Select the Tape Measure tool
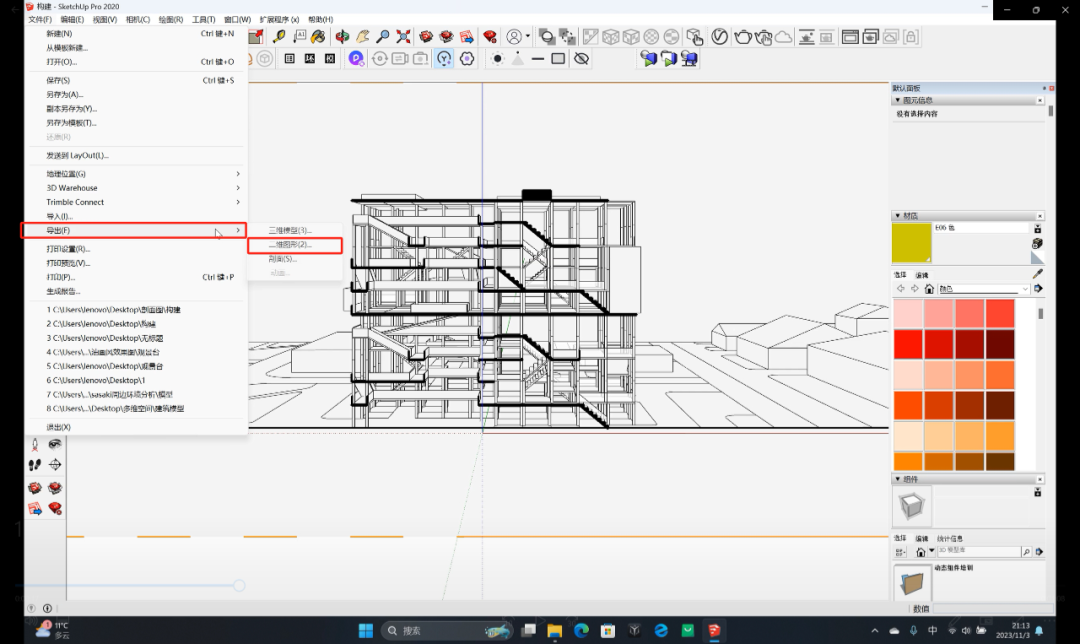Viewport: 1080px width, 644px height. click(279, 37)
